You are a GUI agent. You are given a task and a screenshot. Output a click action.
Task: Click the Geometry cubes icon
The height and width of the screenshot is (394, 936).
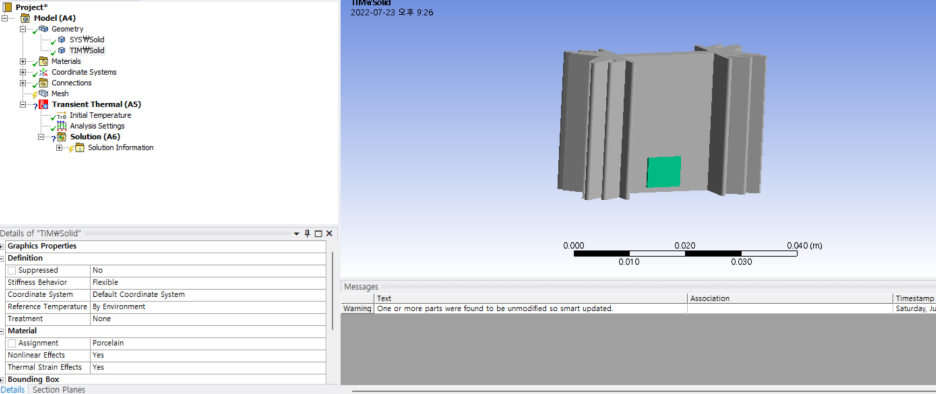[44, 29]
